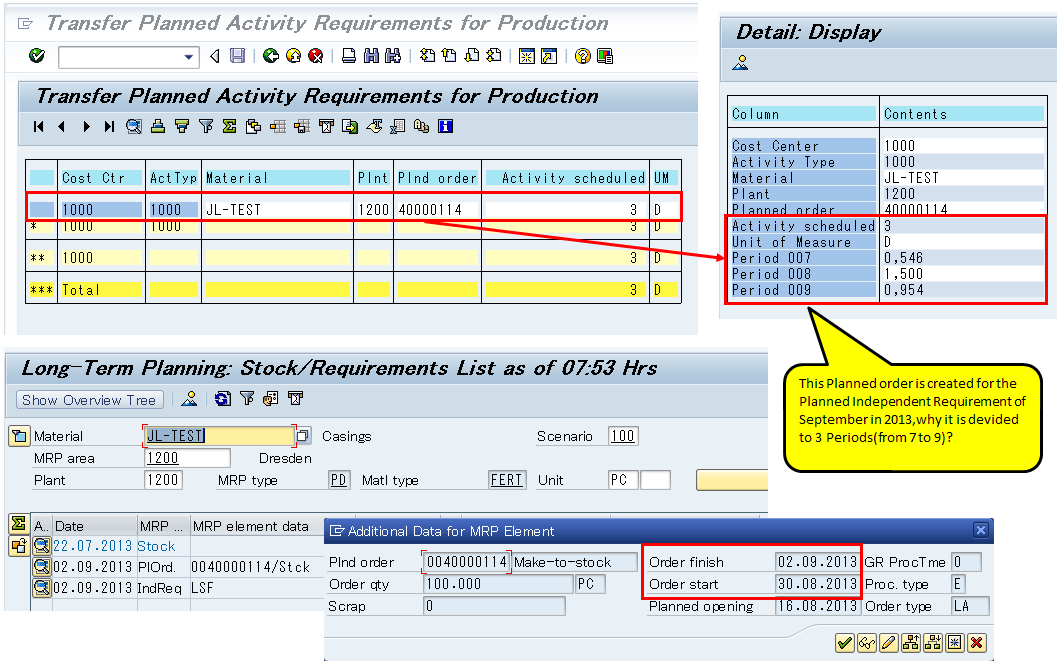Click the column left arrow in list toolbar
1060x664 pixels.
[62, 126]
